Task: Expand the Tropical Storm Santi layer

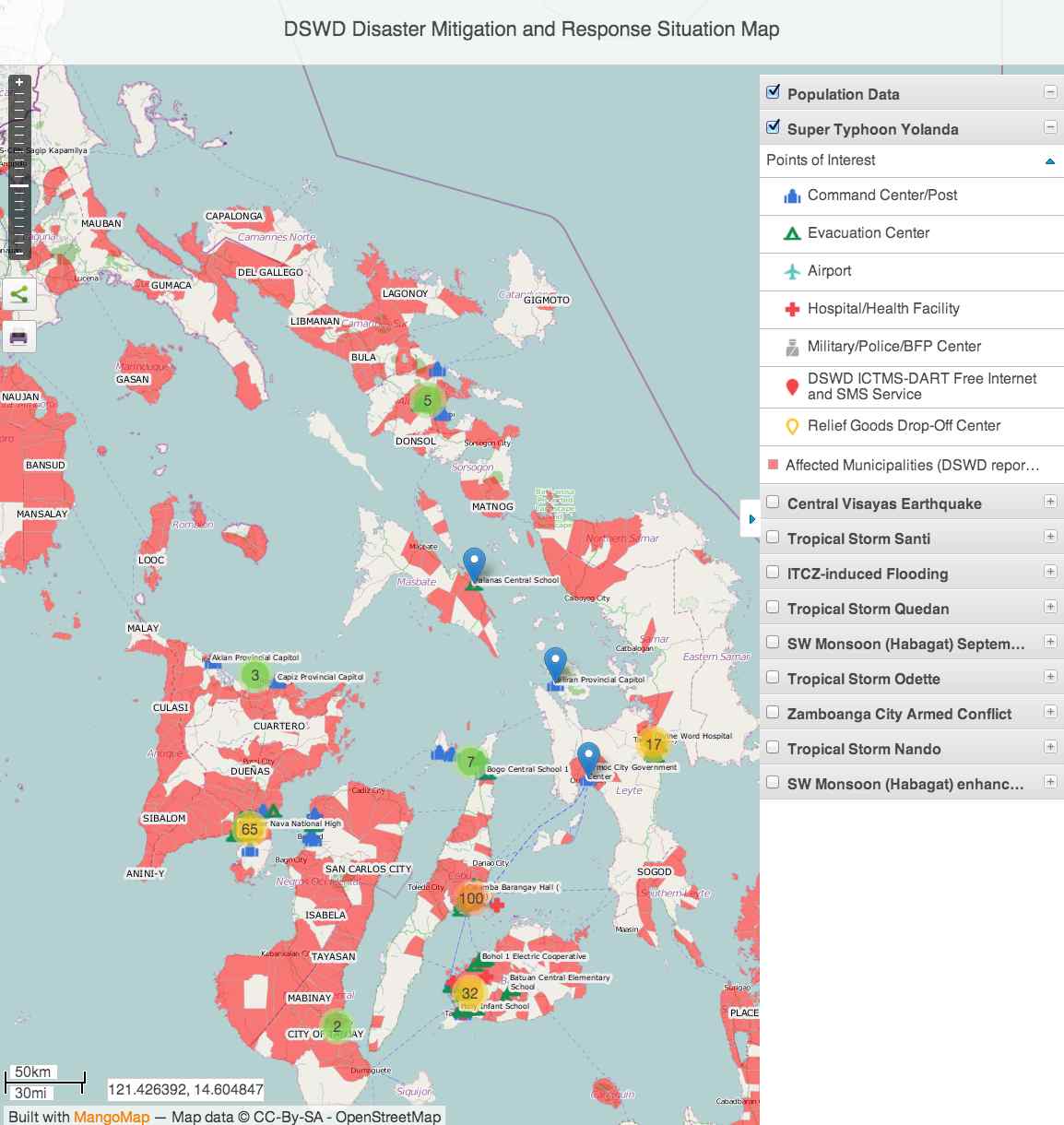Action: tap(1049, 537)
